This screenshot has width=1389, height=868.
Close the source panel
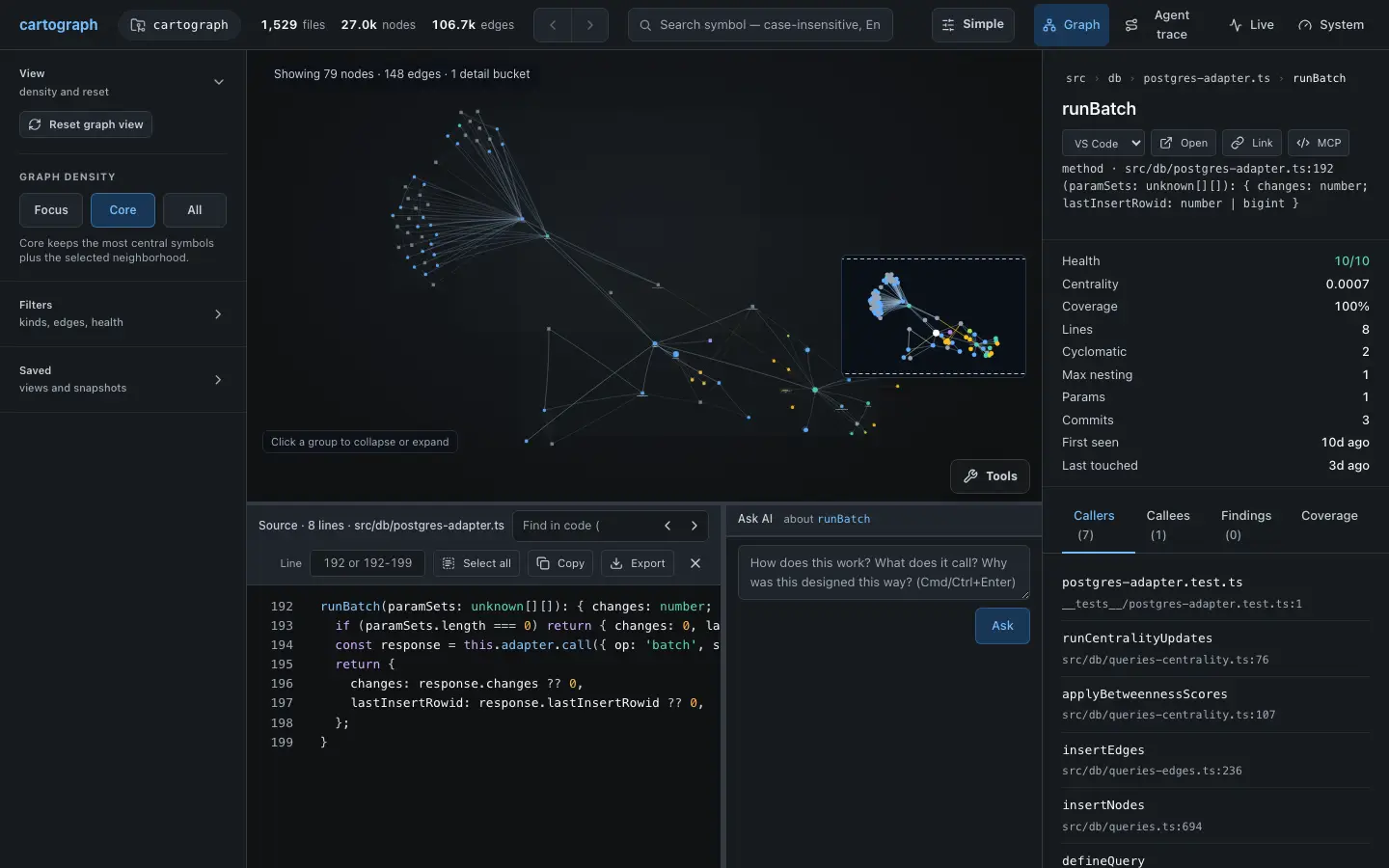(x=695, y=563)
